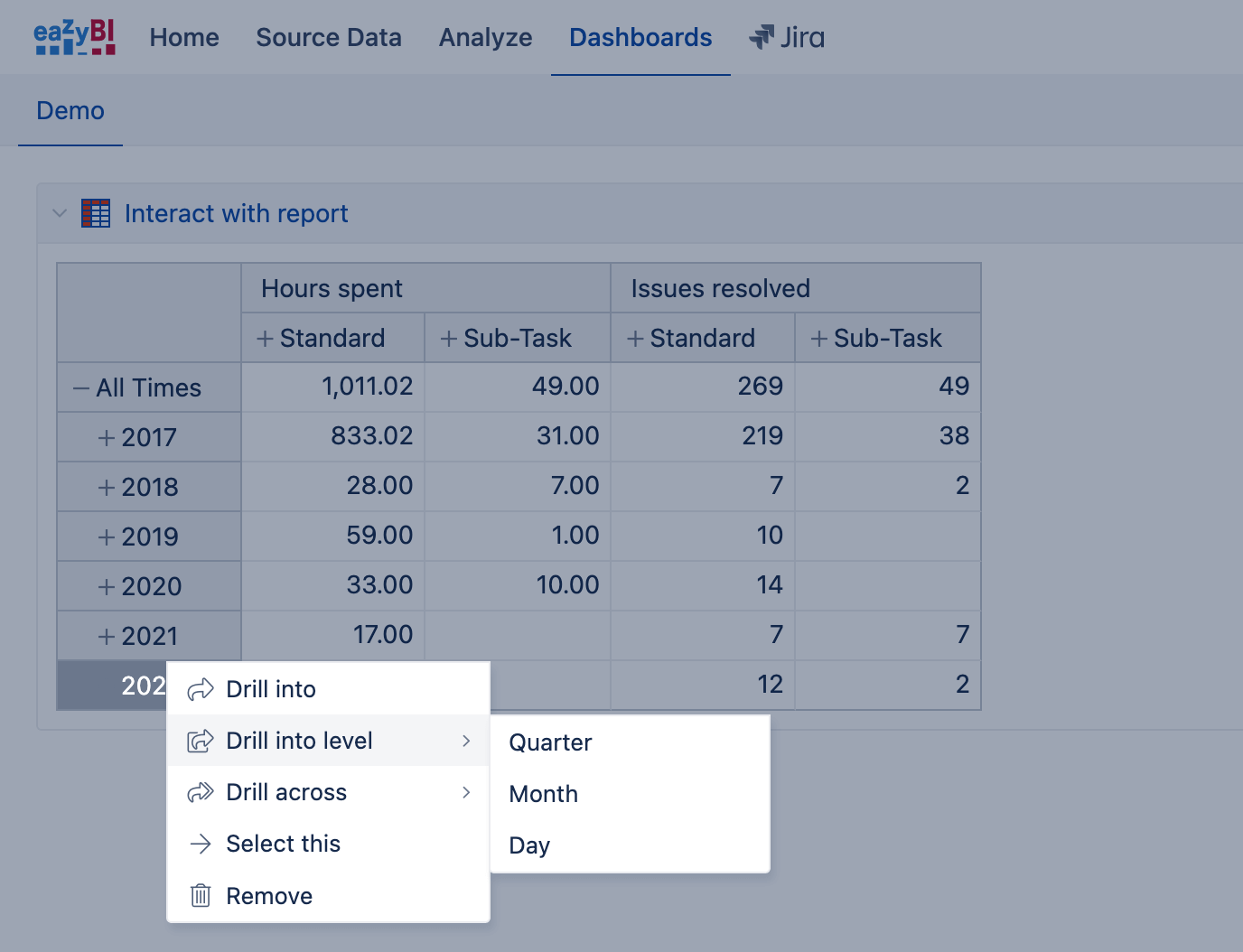
Task: Click the Drill across double-arrow icon
Action: click(201, 793)
